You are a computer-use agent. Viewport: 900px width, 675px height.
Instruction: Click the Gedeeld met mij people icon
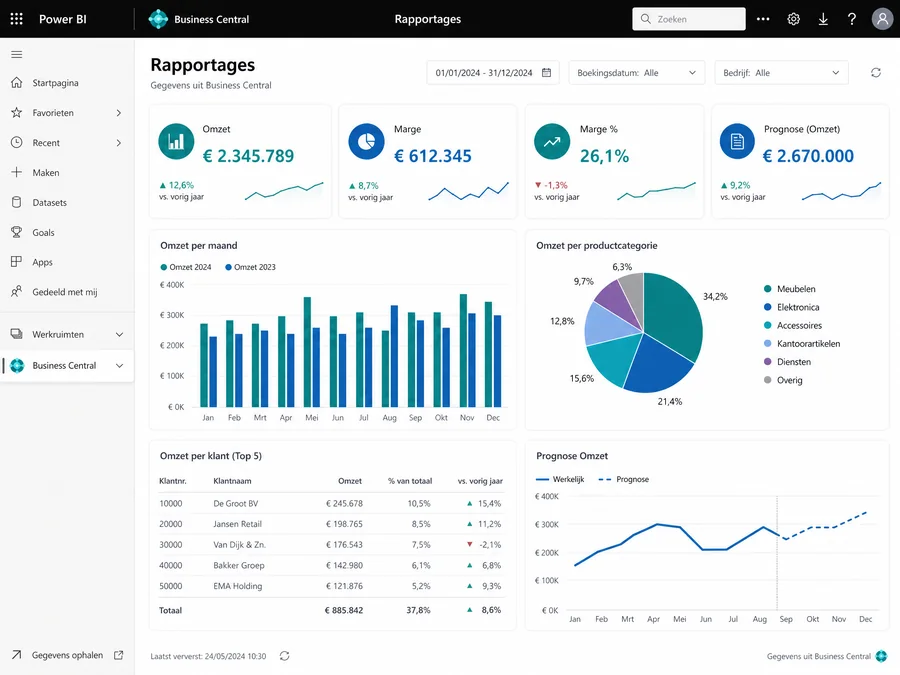click(17, 292)
